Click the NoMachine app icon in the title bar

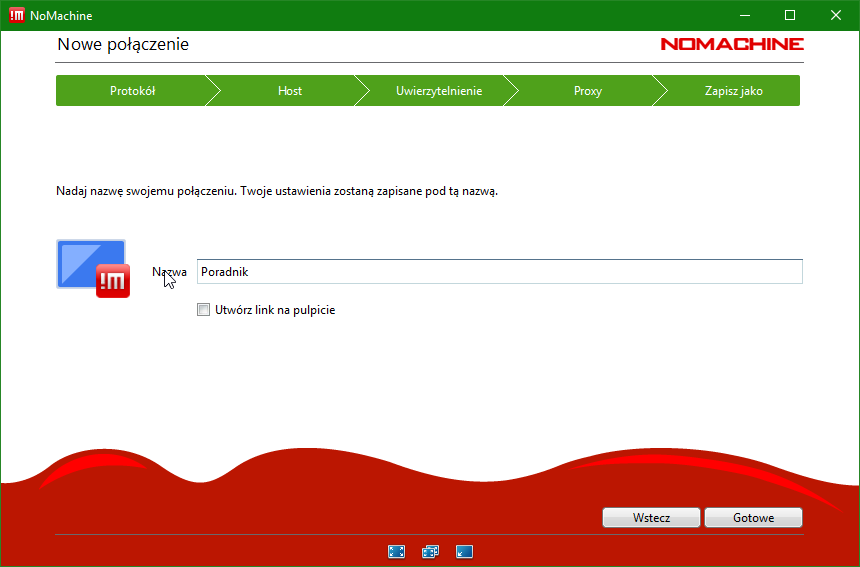click(17, 15)
